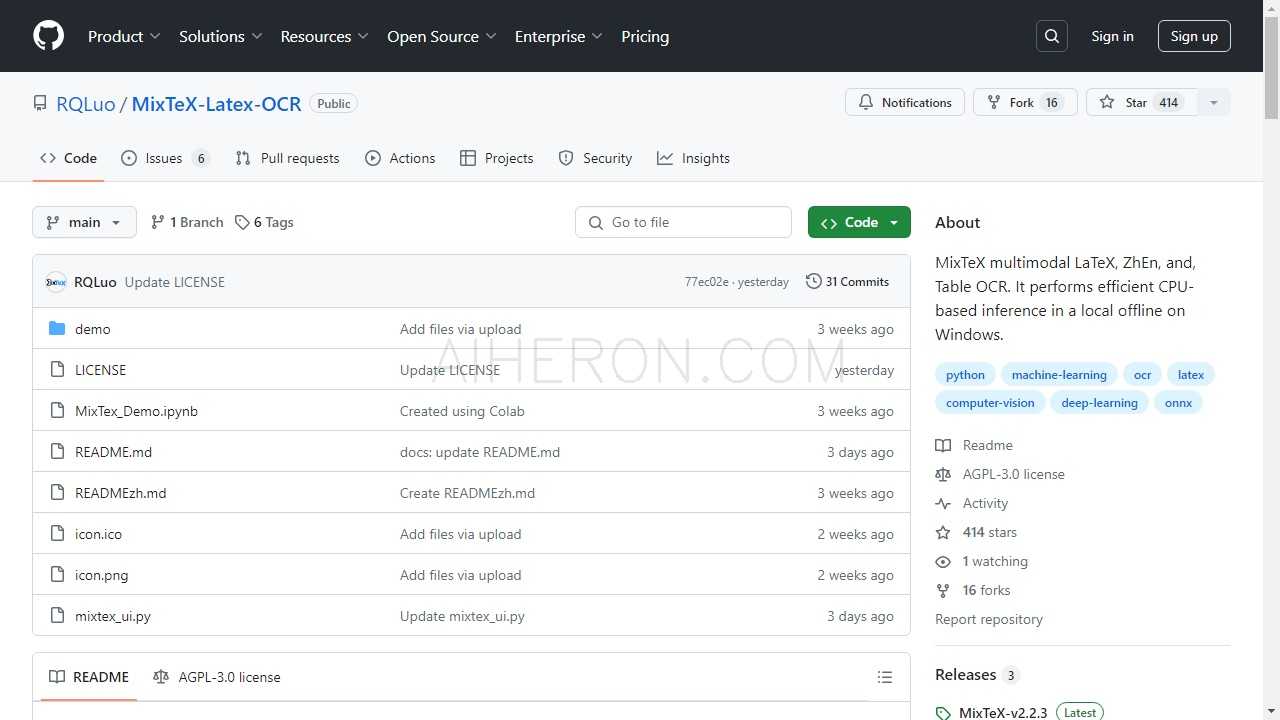This screenshot has height=720, width=1280.
Task: Click the README.md file icon
Action: (x=57, y=452)
